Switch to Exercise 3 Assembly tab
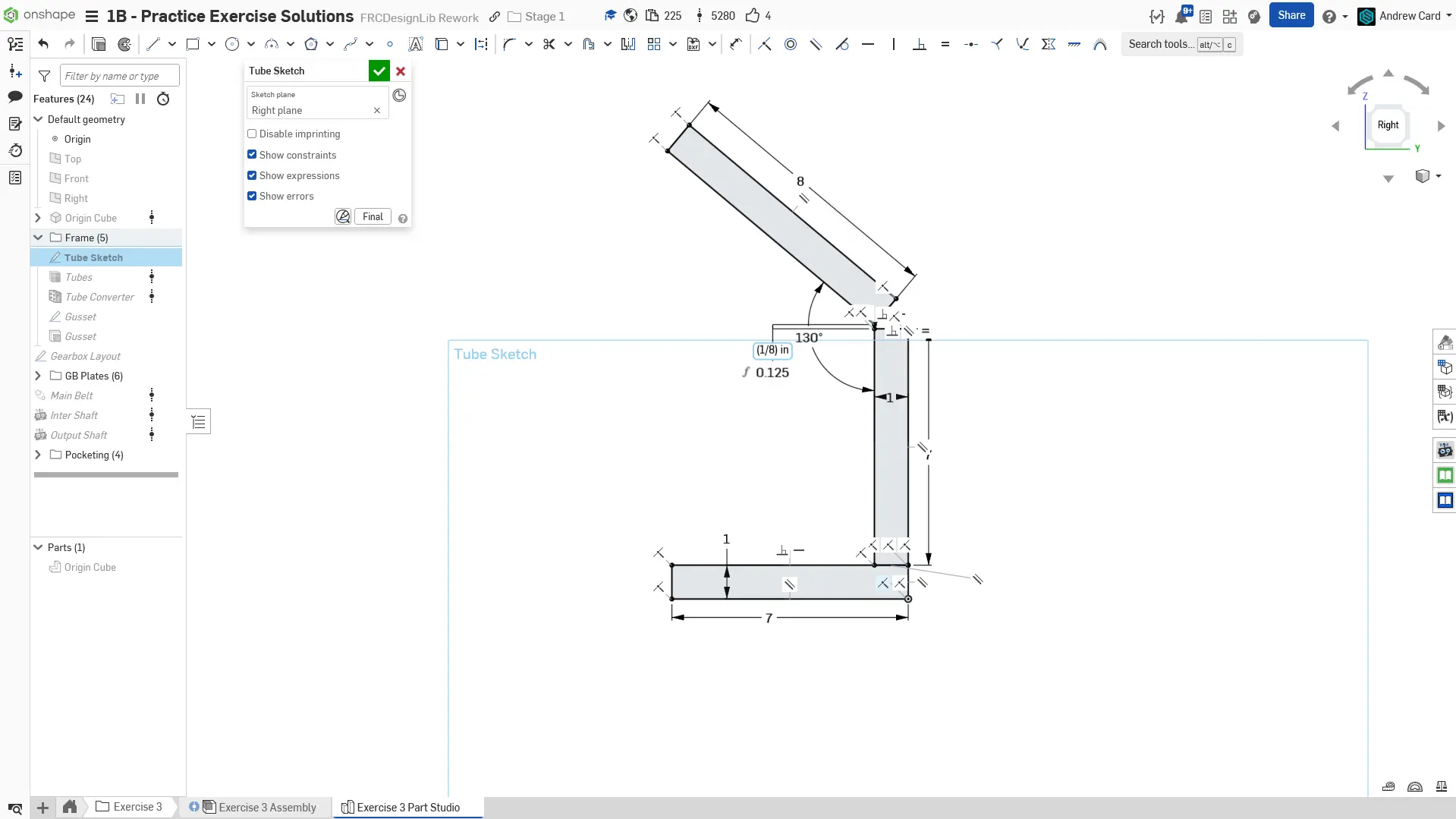 click(266, 807)
